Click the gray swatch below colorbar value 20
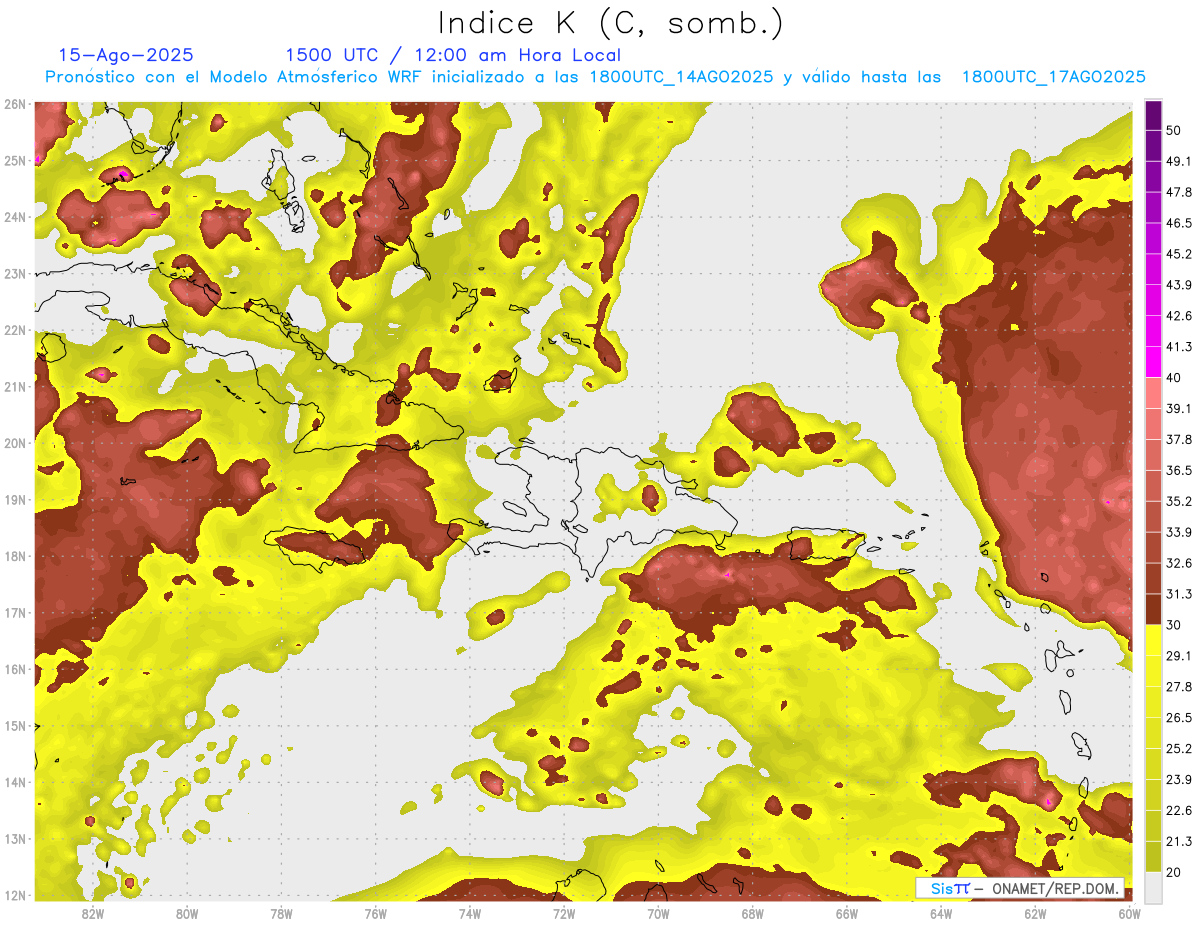Image resolution: width=1200 pixels, height=927 pixels. [1153, 887]
